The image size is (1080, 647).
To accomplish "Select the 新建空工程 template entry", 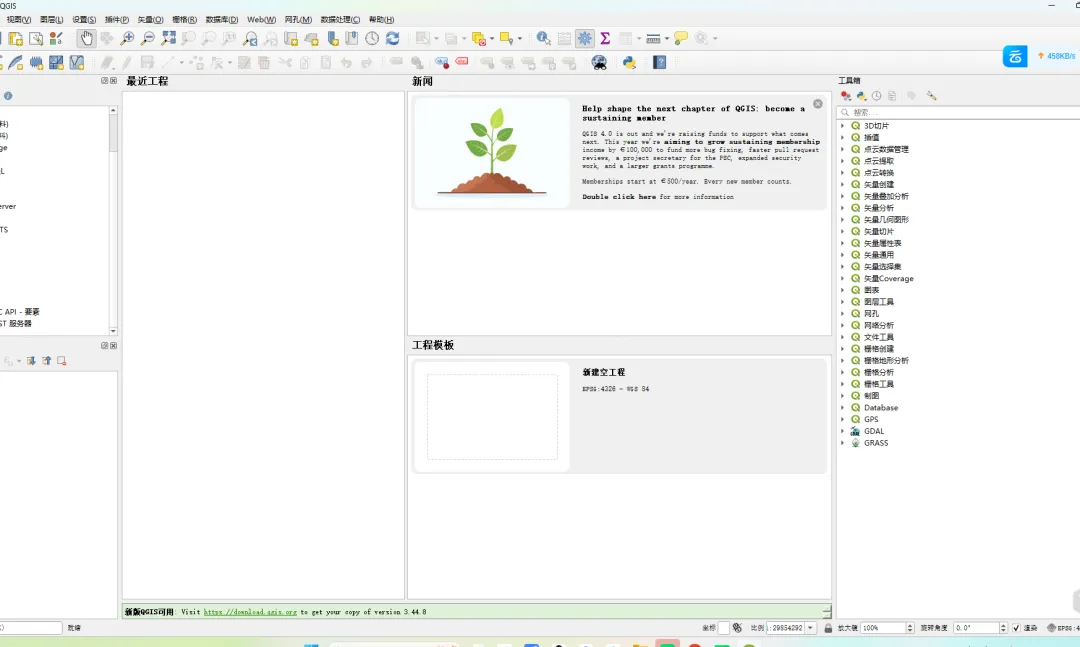I will pyautogui.click(x=619, y=415).
